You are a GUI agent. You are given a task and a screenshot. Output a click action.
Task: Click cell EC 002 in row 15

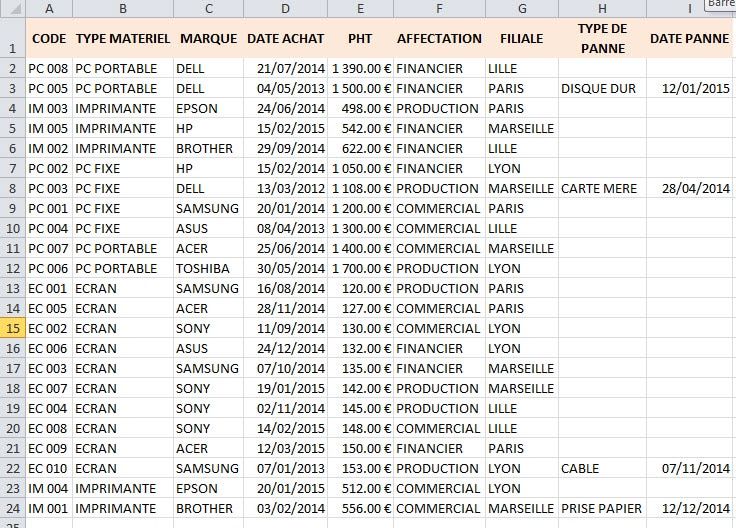pyautogui.click(x=49, y=328)
